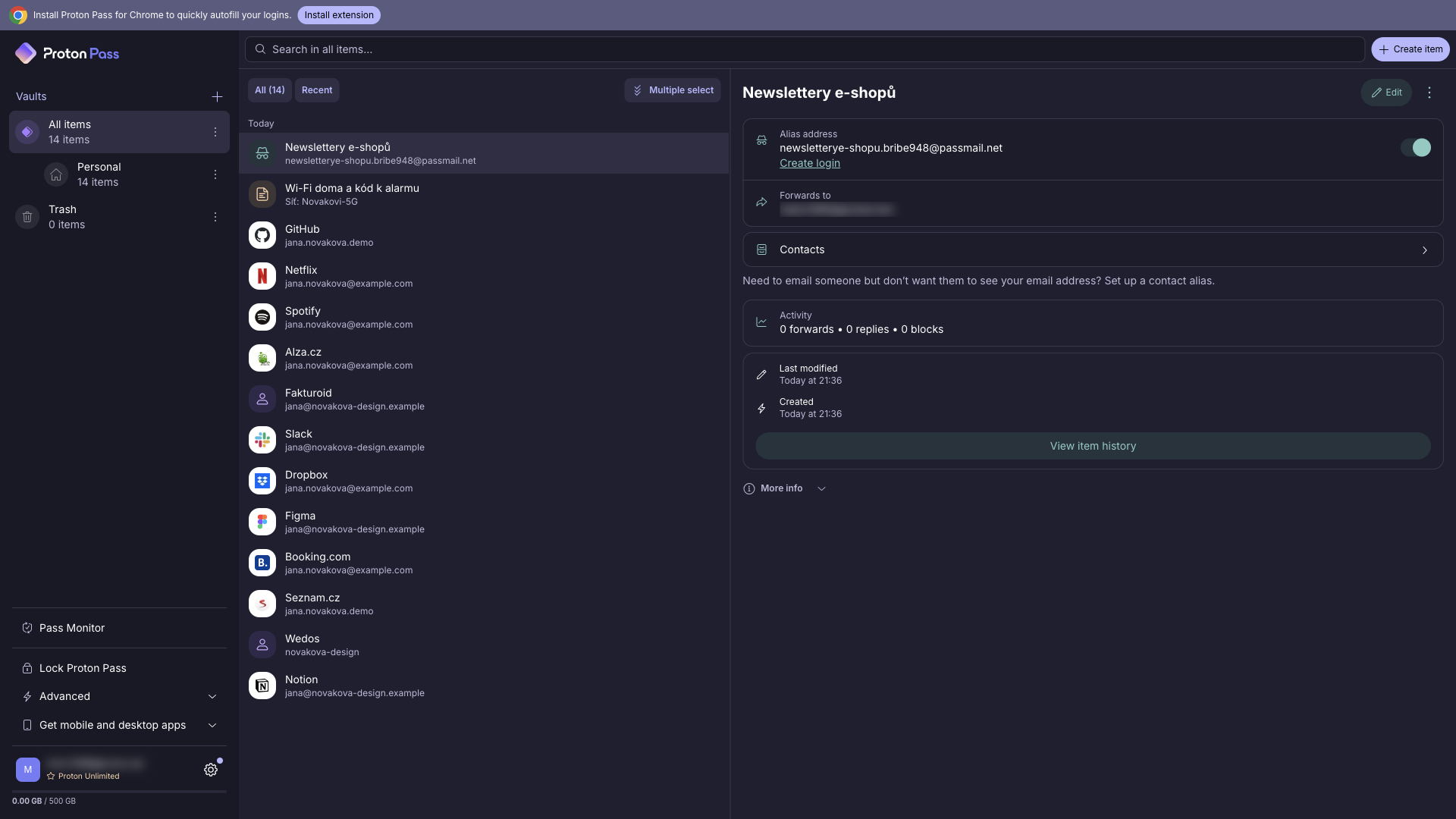Open the GitHub item icon

point(262,235)
